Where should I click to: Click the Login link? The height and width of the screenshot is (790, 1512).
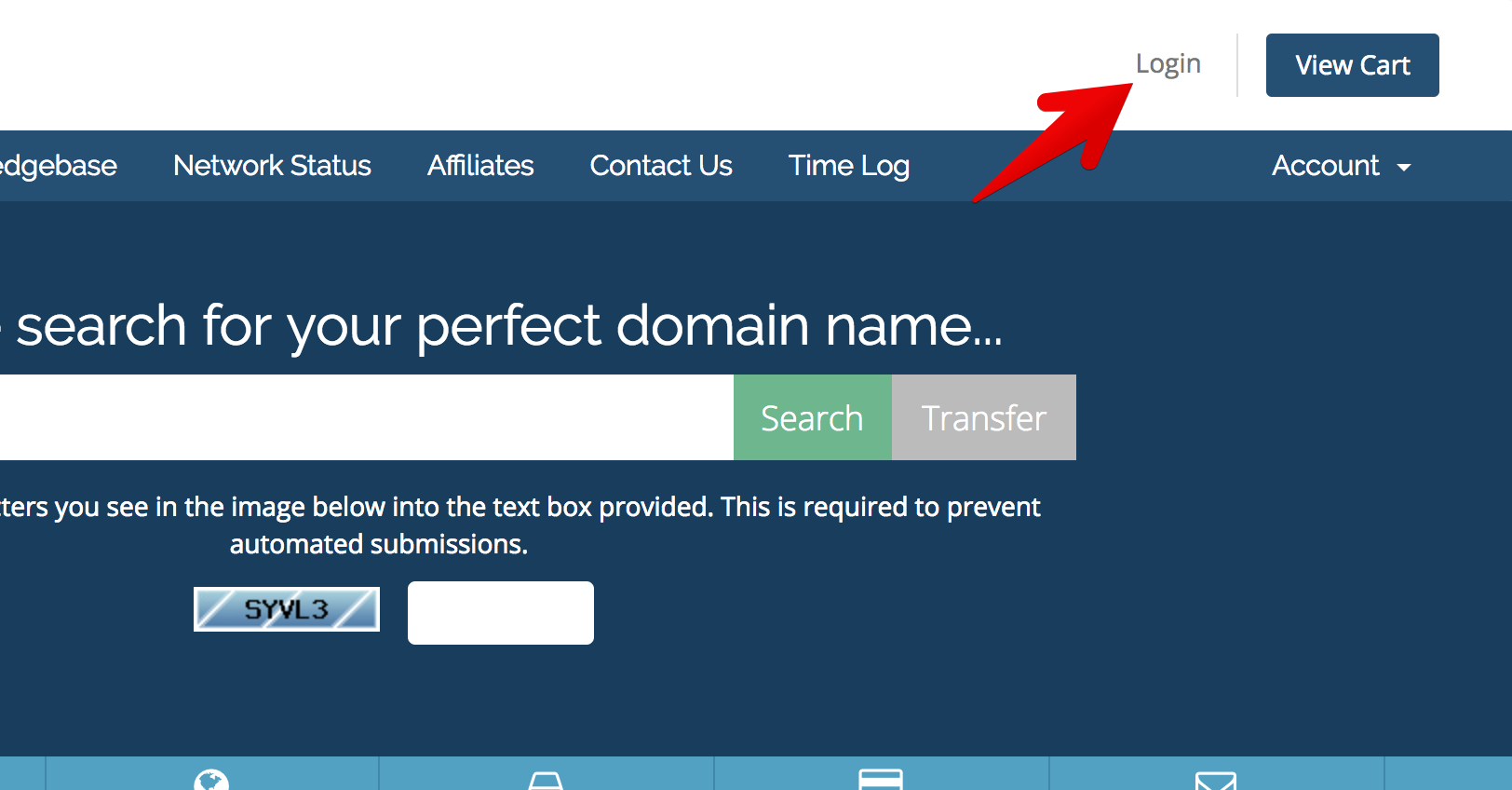tap(1168, 63)
